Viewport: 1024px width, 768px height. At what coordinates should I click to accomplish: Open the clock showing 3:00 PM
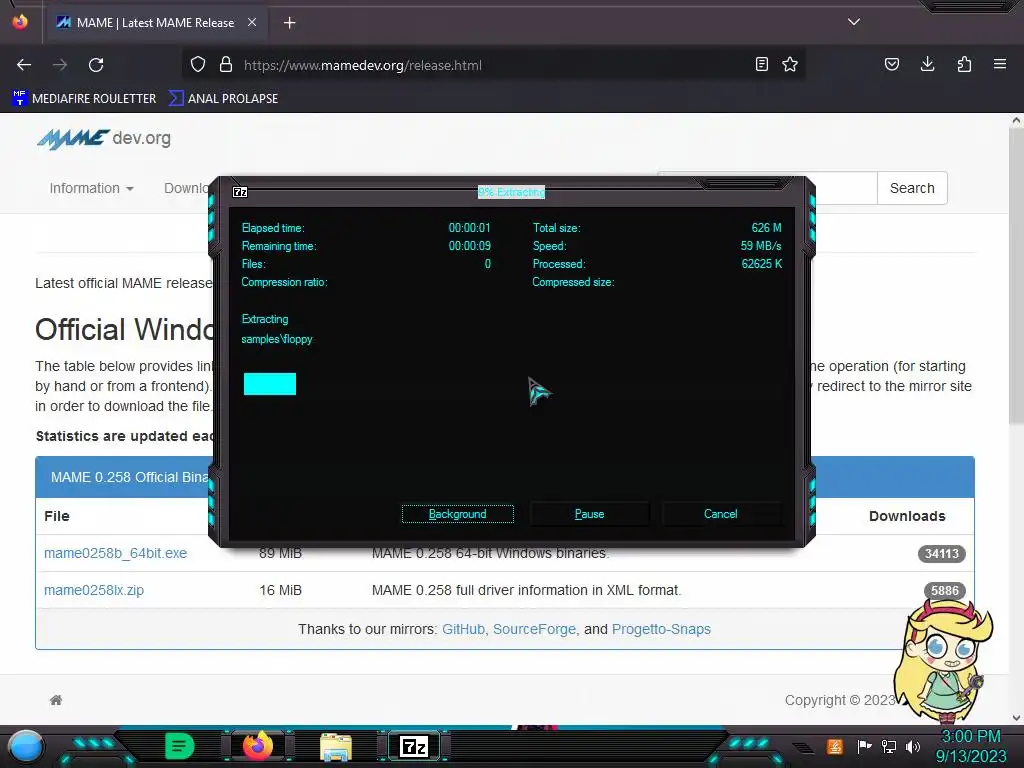[x=971, y=746]
